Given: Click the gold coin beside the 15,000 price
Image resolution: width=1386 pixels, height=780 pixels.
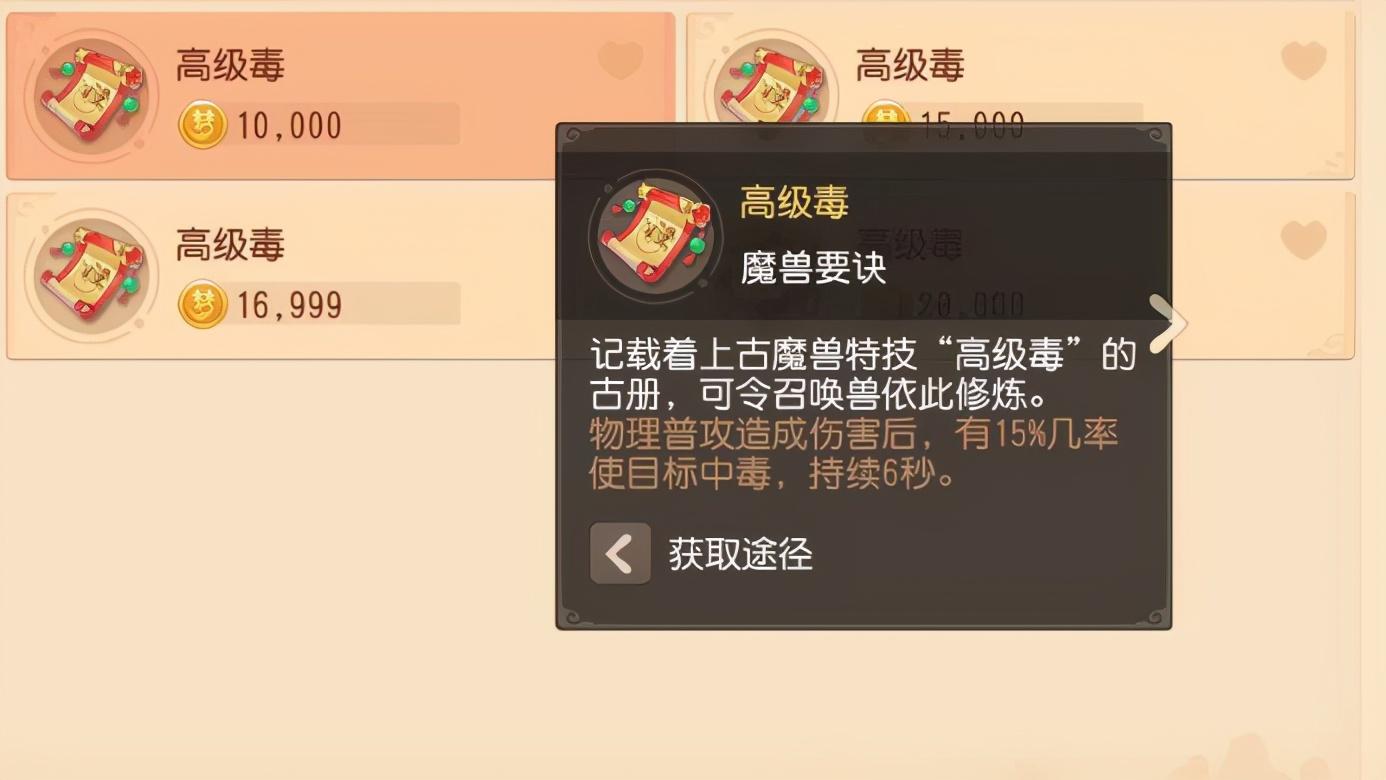Looking at the screenshot, I should click(x=885, y=113).
